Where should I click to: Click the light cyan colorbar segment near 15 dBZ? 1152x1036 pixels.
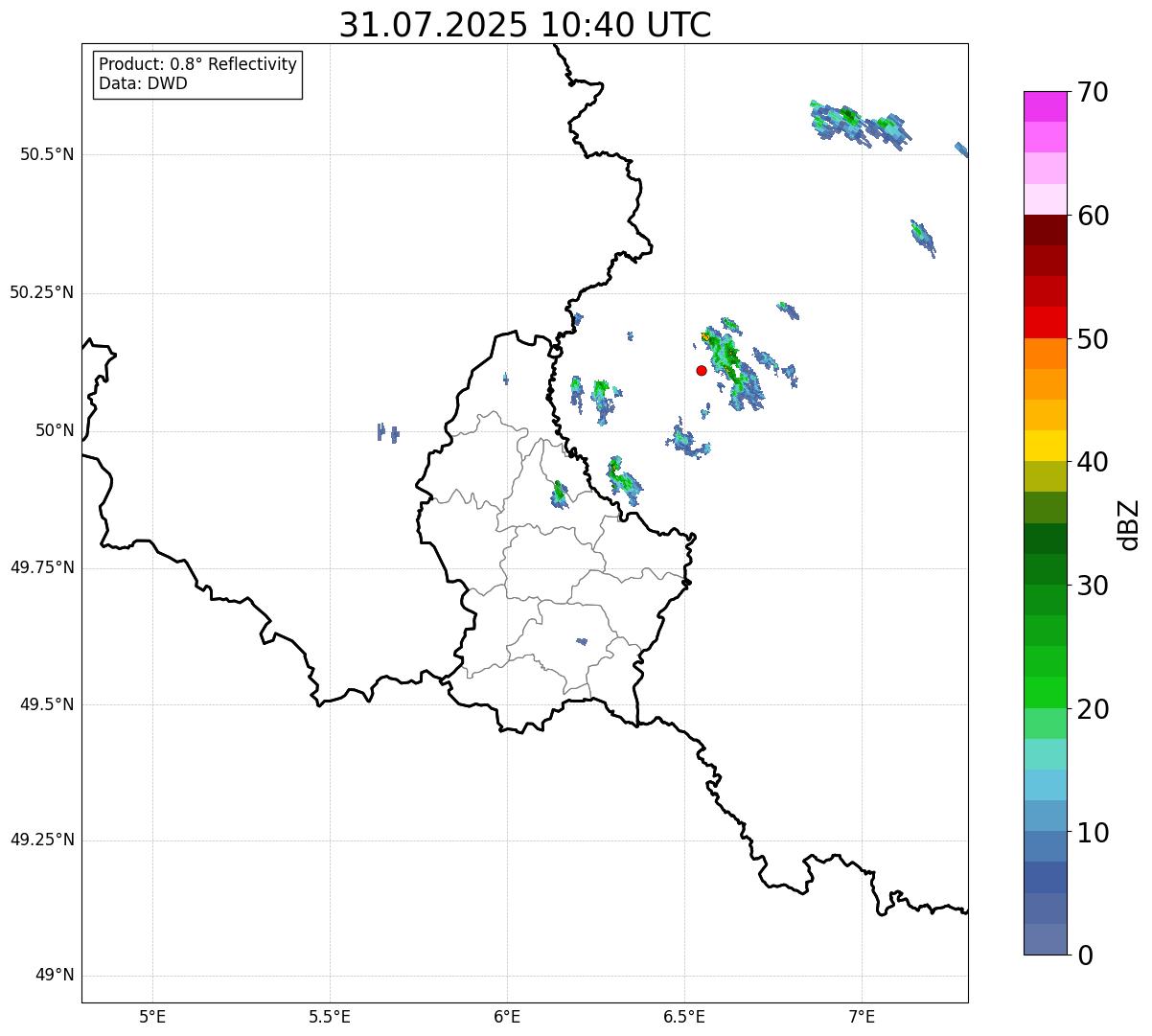1045,754
